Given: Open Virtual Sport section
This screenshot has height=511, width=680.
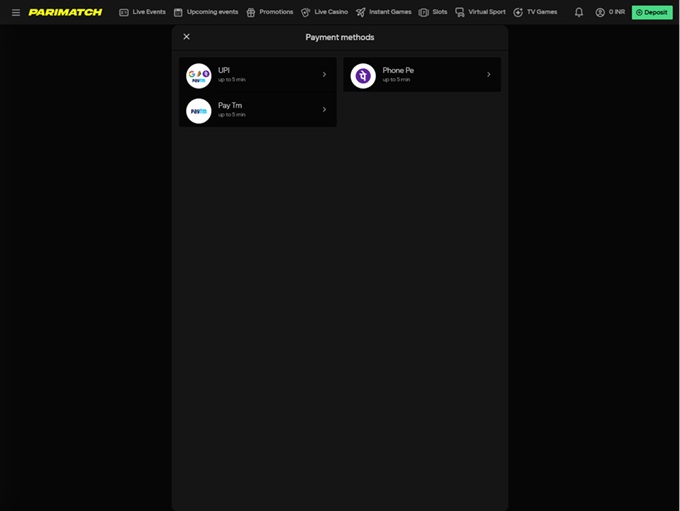Looking at the screenshot, I should point(480,12).
